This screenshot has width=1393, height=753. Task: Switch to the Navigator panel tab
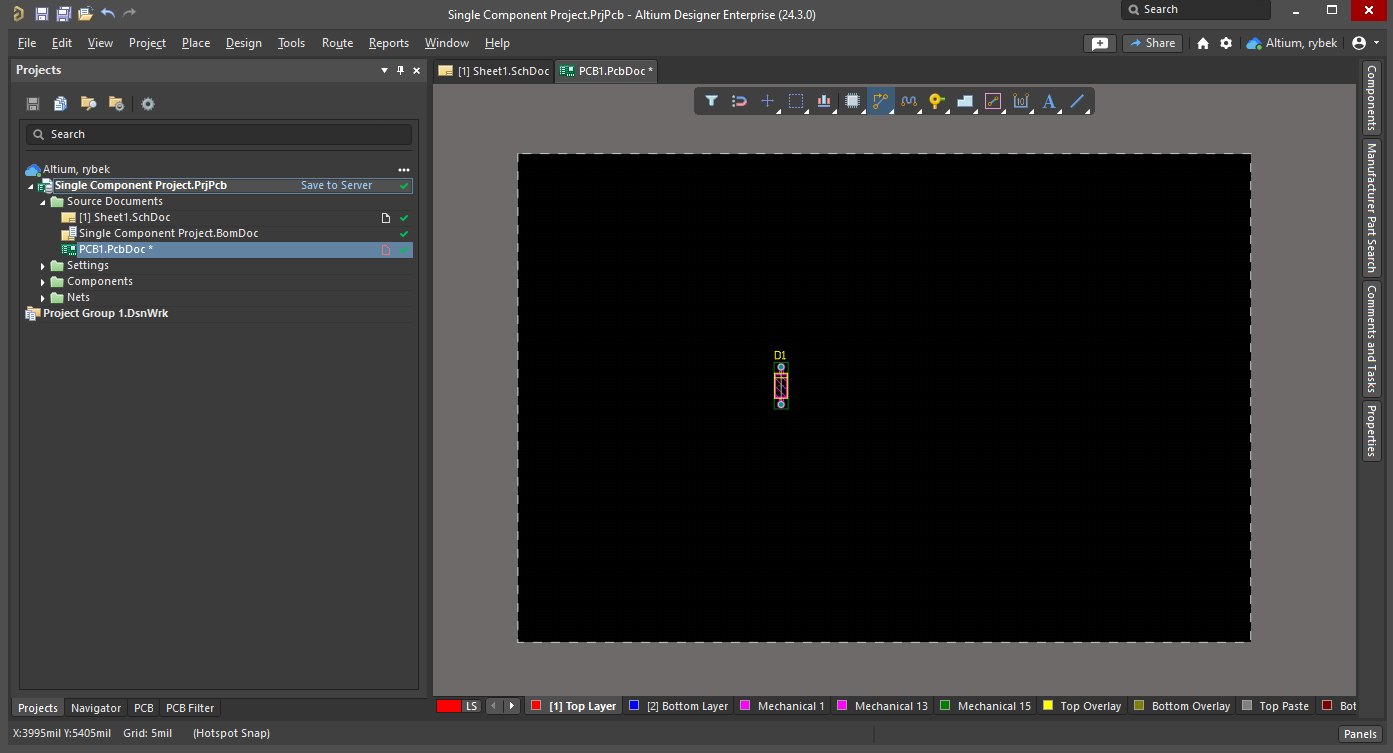(96, 708)
